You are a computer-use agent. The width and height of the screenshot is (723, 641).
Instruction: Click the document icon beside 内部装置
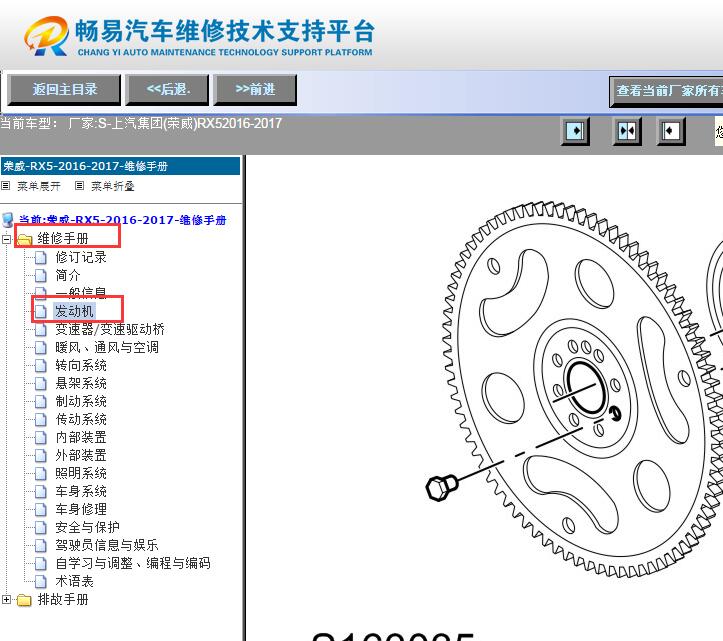(x=41, y=438)
